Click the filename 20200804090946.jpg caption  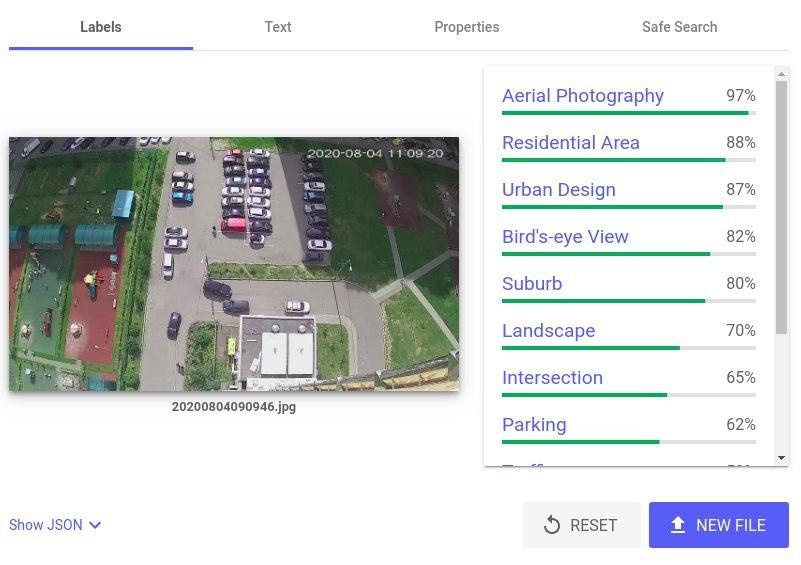pyautogui.click(x=234, y=407)
